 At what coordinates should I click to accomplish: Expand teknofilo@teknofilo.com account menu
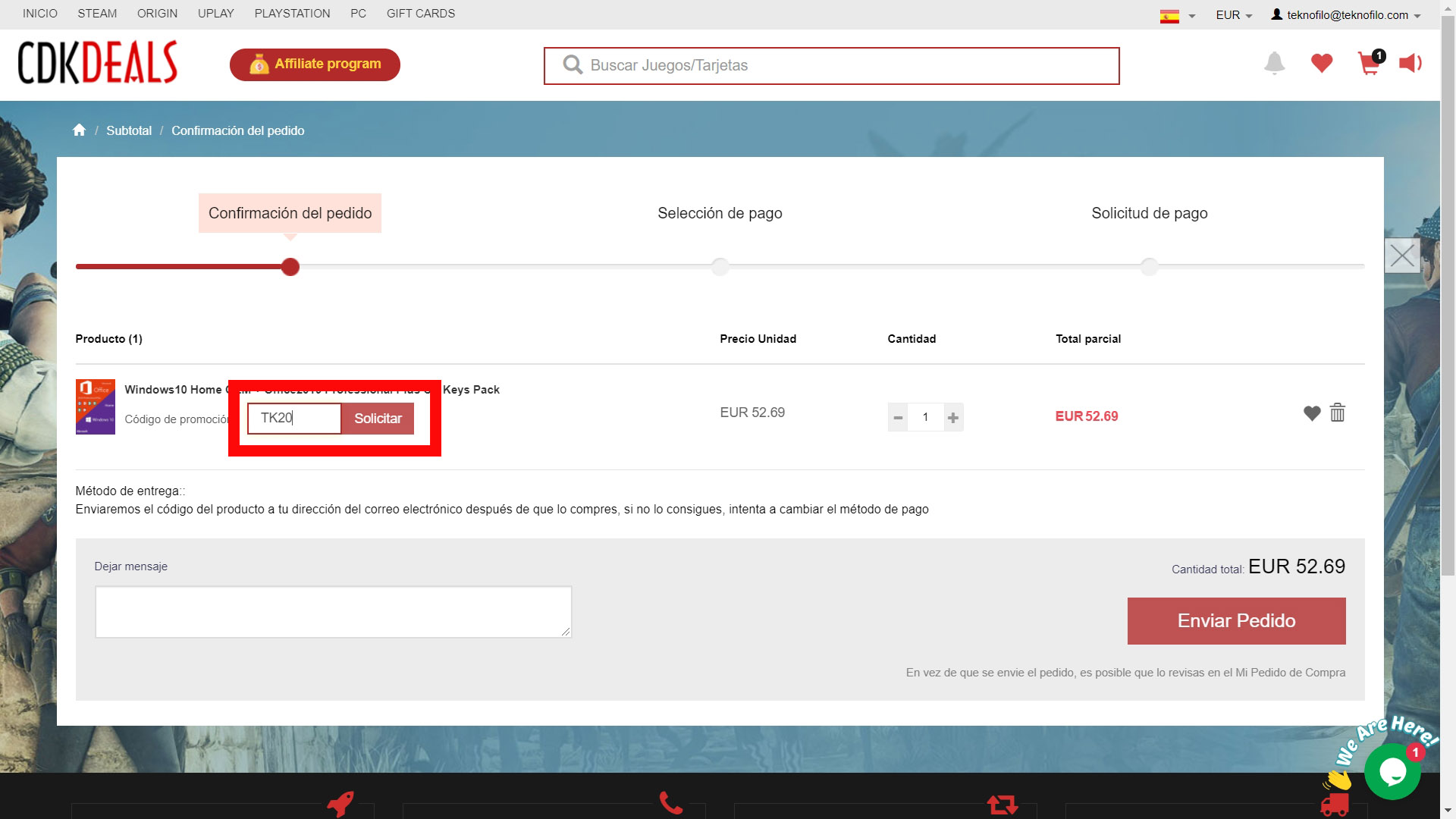click(x=1346, y=15)
